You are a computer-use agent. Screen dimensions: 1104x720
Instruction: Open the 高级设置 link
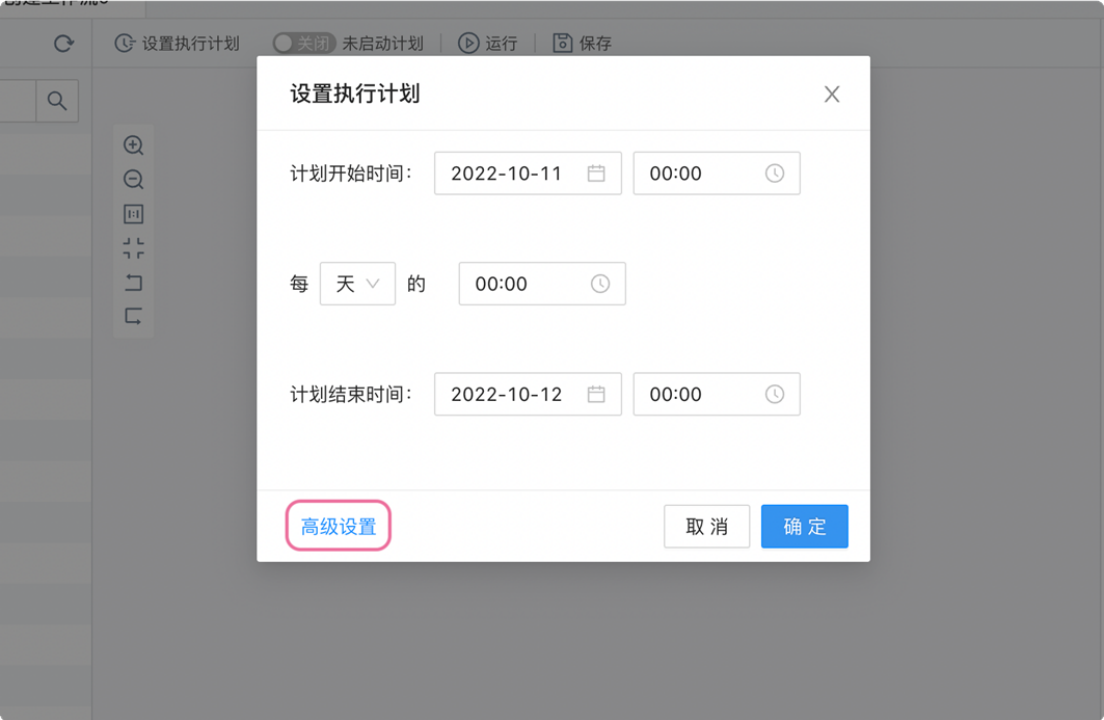tap(338, 527)
